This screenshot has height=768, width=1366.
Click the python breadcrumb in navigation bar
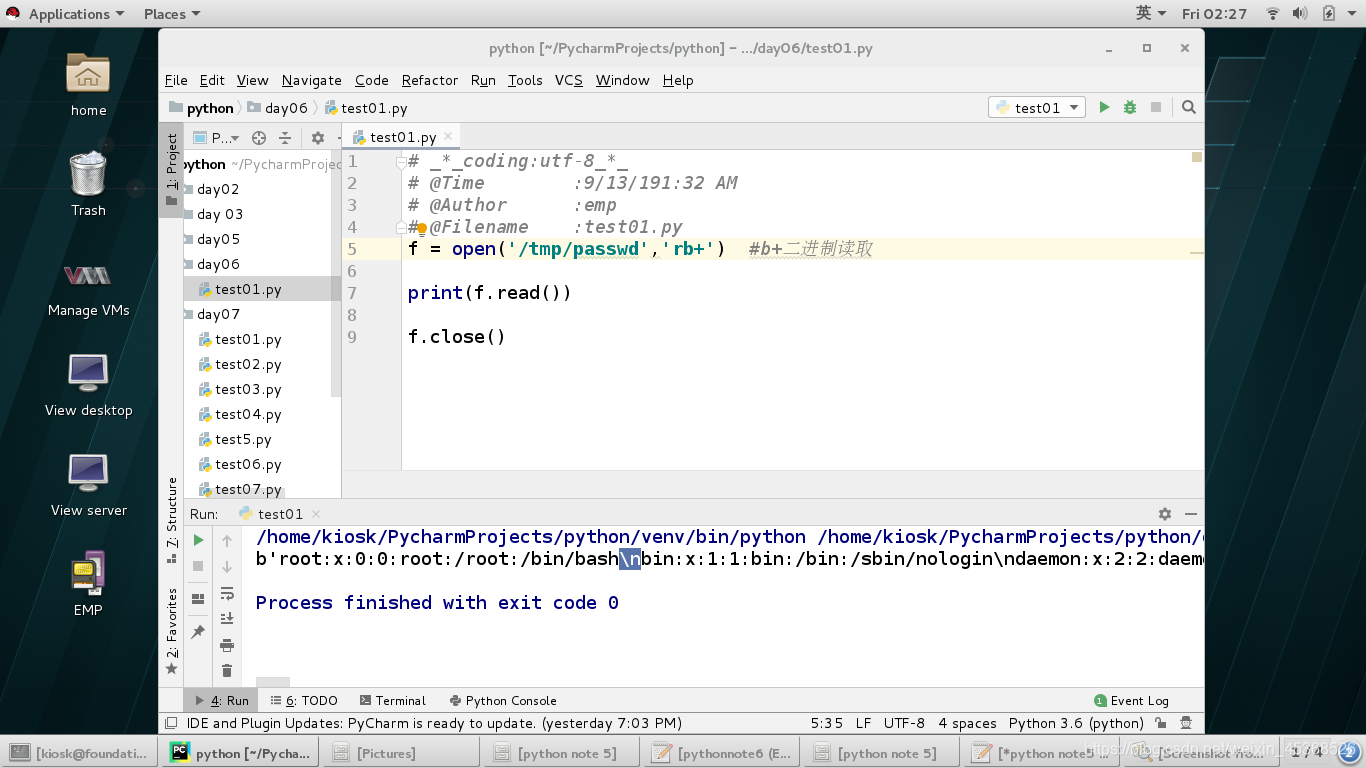pos(202,108)
